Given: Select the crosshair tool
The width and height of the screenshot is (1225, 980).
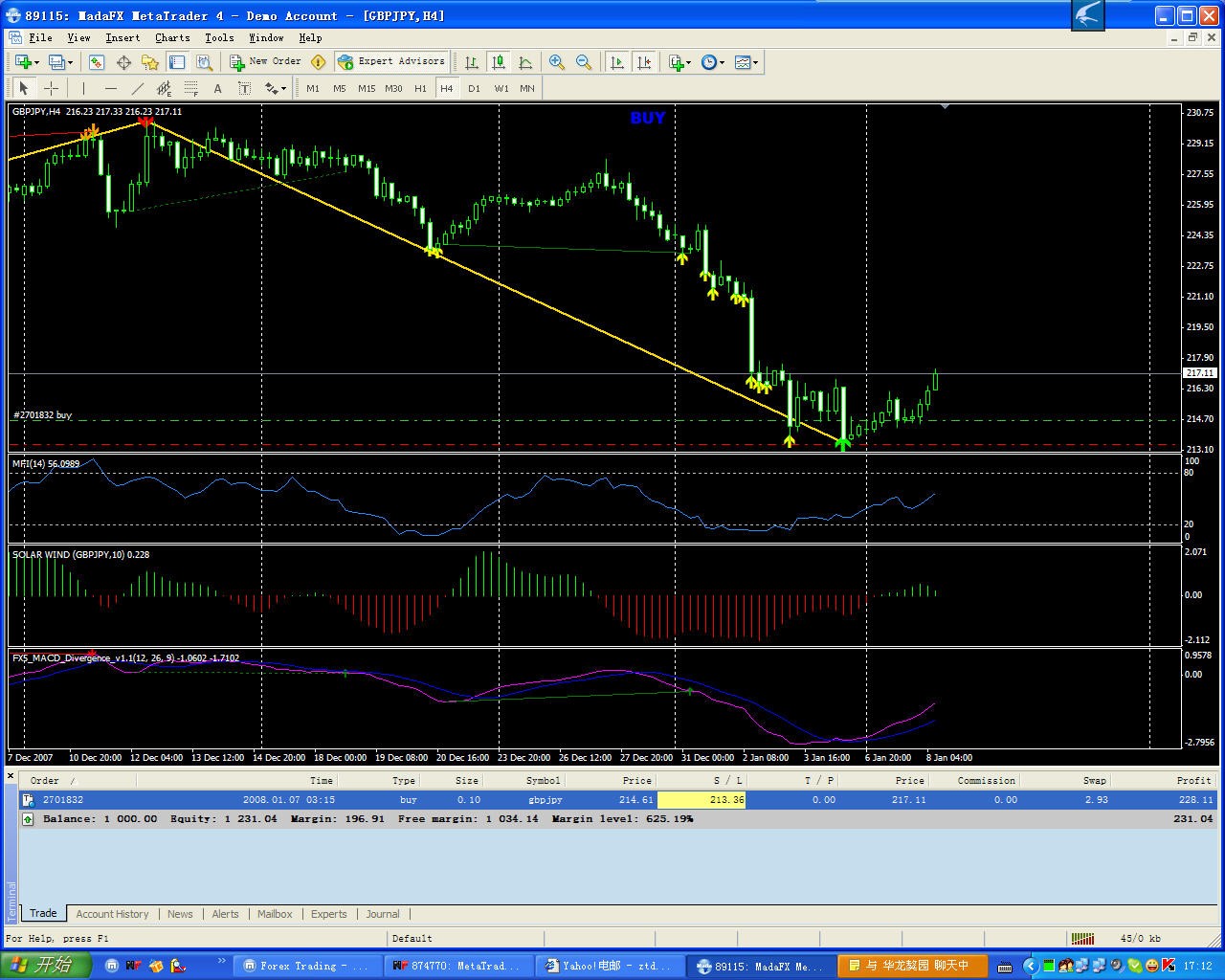Looking at the screenshot, I should click(x=52, y=88).
